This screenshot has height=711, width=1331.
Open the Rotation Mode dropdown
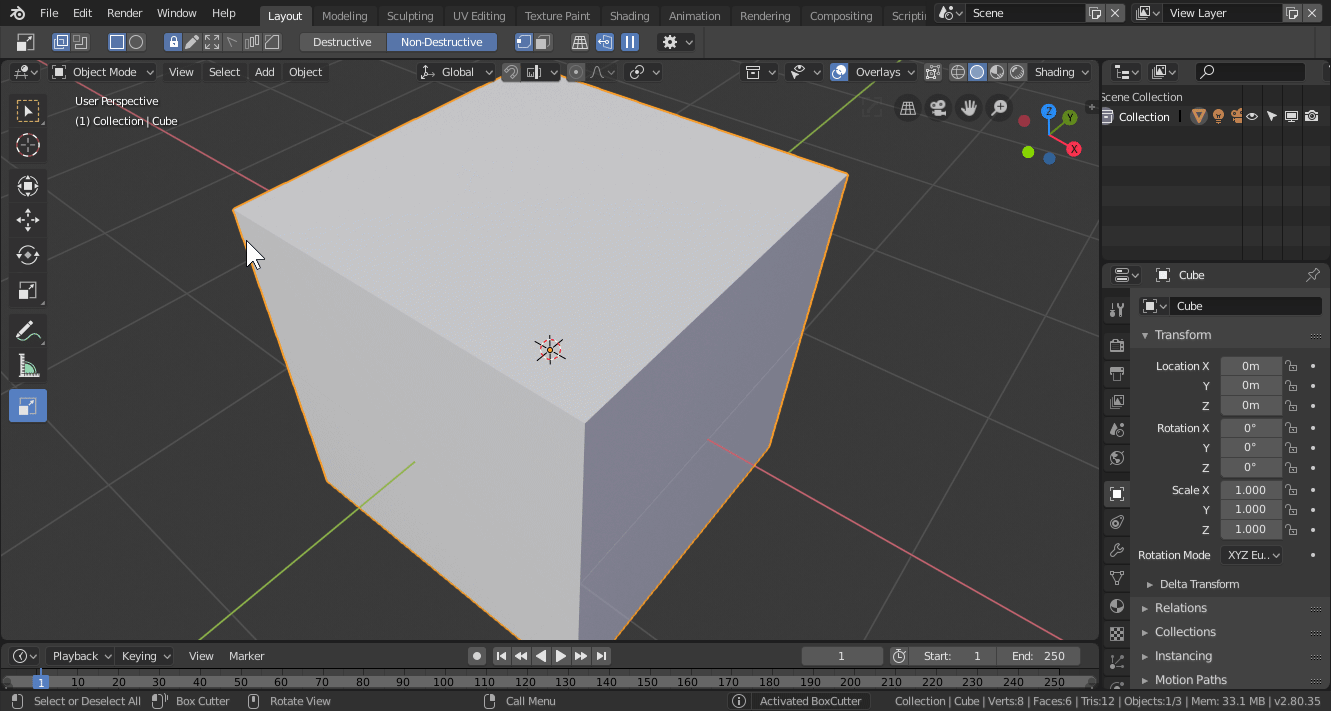pos(1251,555)
